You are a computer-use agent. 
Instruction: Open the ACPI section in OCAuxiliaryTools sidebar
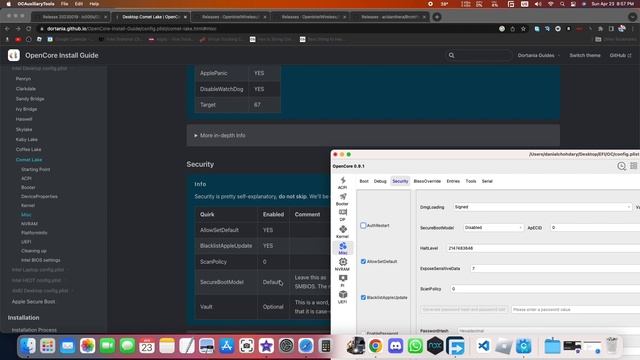click(342, 183)
